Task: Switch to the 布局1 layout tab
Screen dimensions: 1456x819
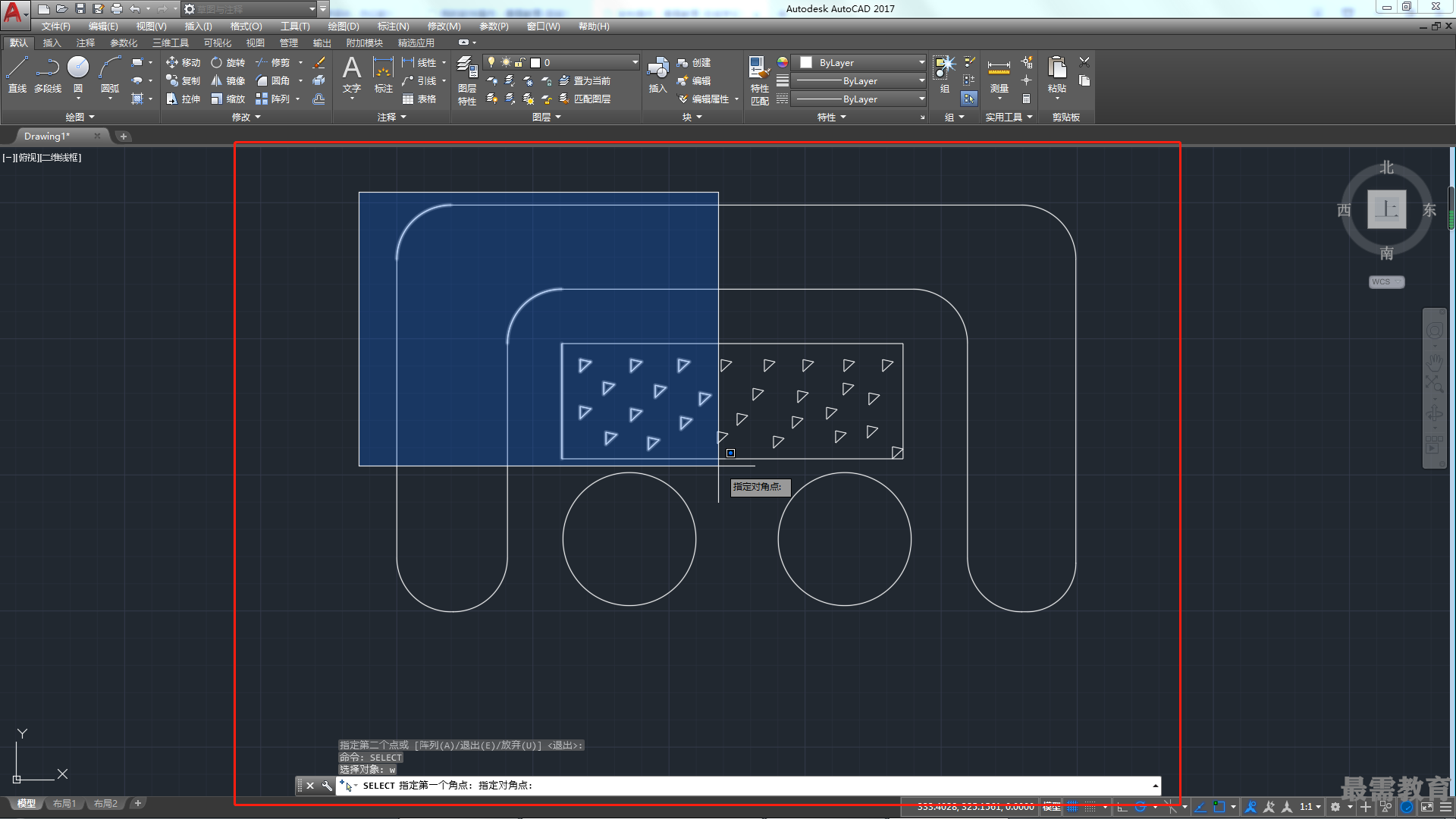Action: (x=64, y=803)
